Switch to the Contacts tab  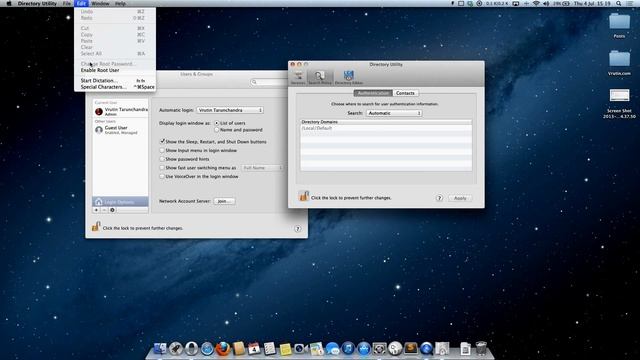click(405, 93)
